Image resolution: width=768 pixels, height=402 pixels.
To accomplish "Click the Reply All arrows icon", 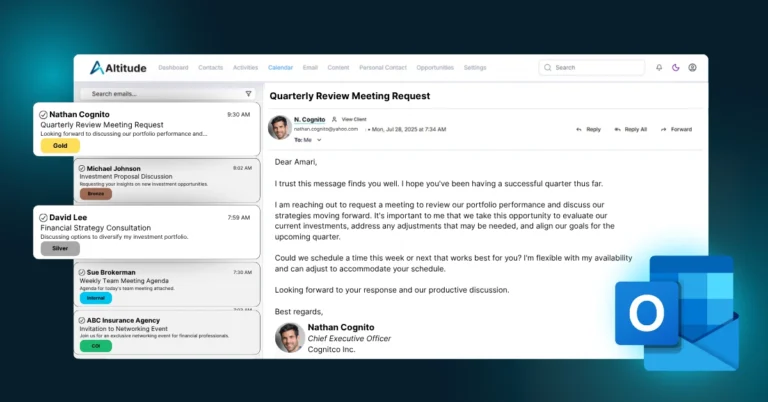I will (x=618, y=129).
